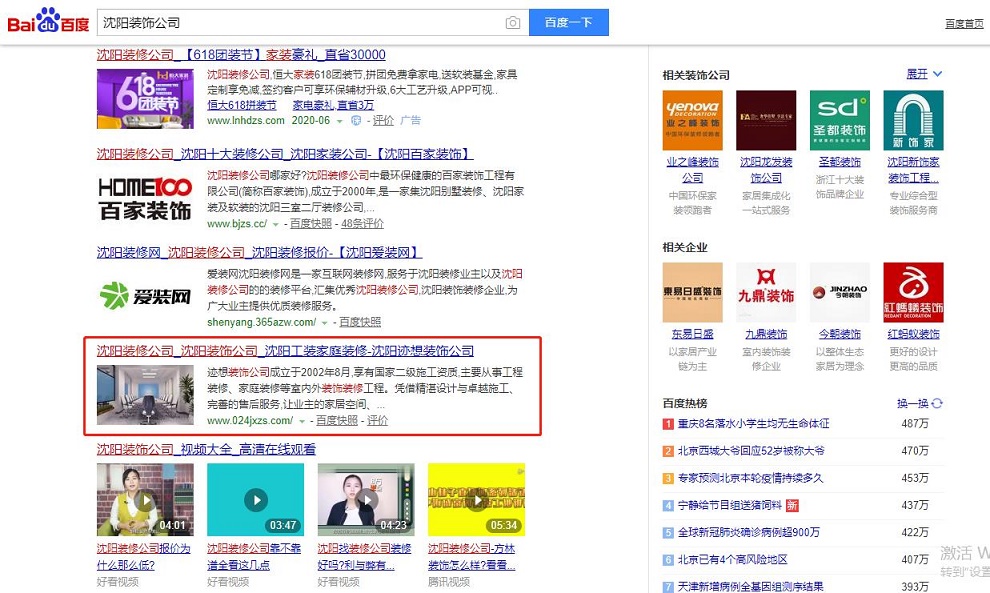Image resolution: width=990 pixels, height=593 pixels.
Task: Open 48条评价 link
Action: point(362,224)
